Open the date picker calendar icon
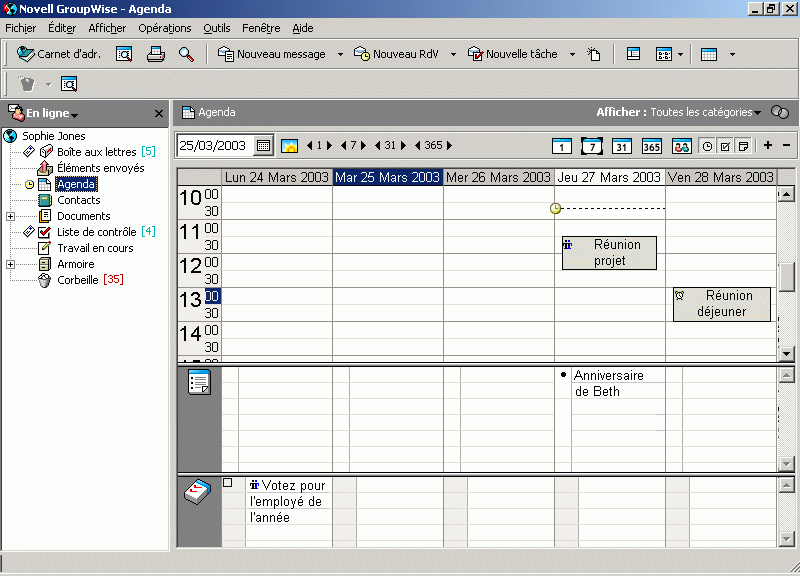800x576 pixels. 262,146
